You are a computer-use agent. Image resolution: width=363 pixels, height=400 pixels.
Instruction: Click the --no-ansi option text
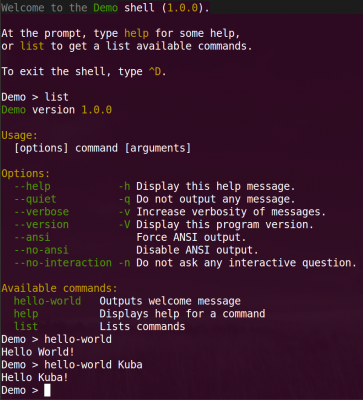pyautogui.click(x=41, y=250)
